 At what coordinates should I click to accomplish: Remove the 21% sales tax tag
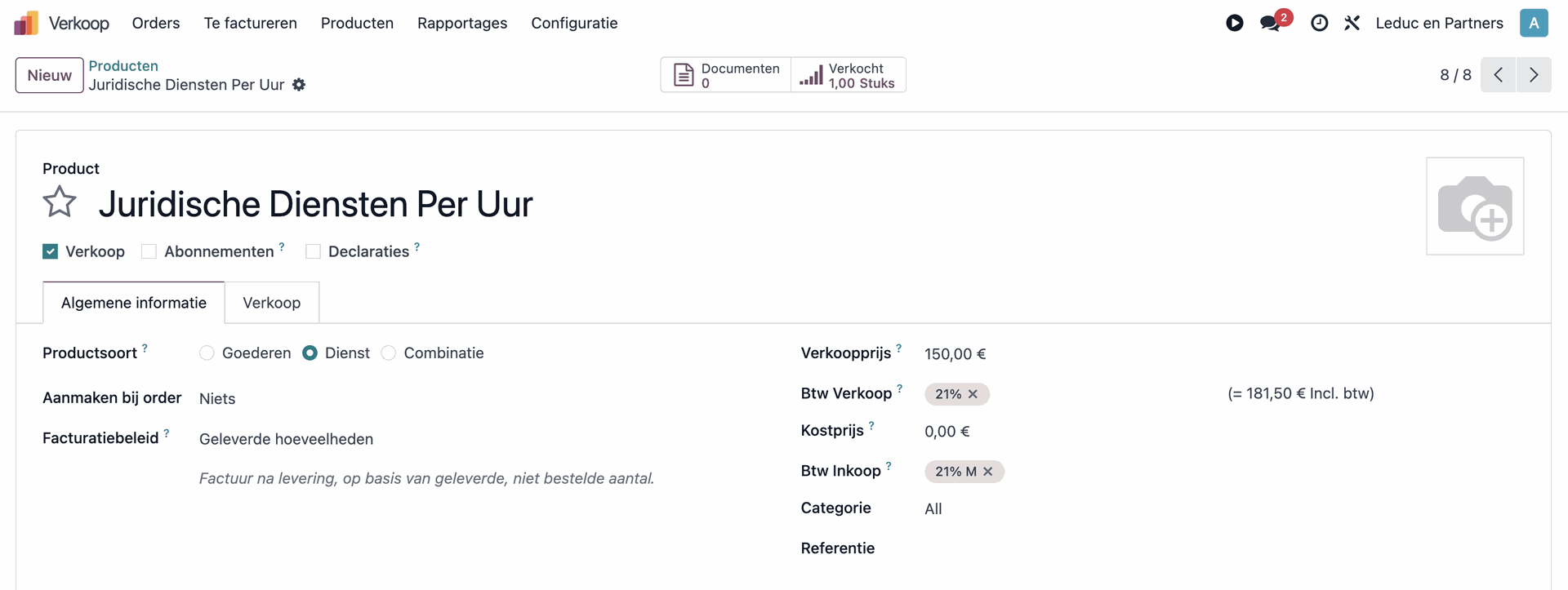coord(973,394)
